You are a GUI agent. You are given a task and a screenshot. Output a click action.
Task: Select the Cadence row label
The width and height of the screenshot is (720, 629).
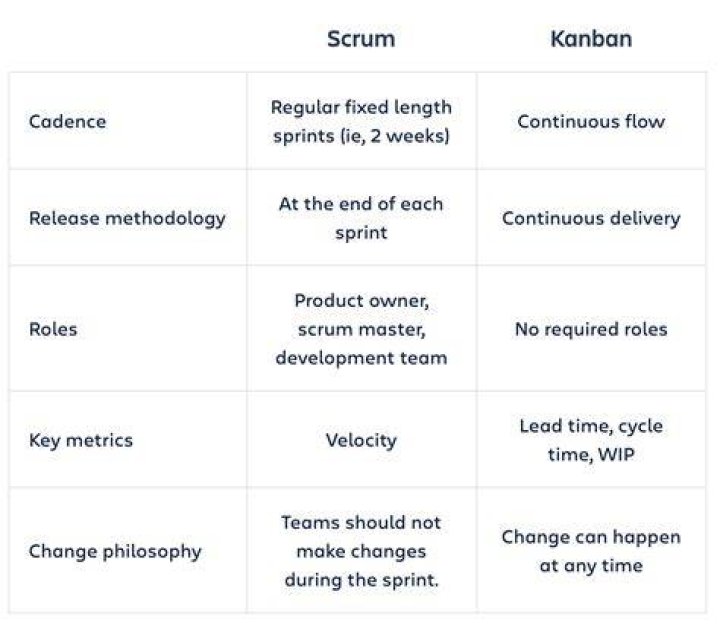click(x=68, y=122)
